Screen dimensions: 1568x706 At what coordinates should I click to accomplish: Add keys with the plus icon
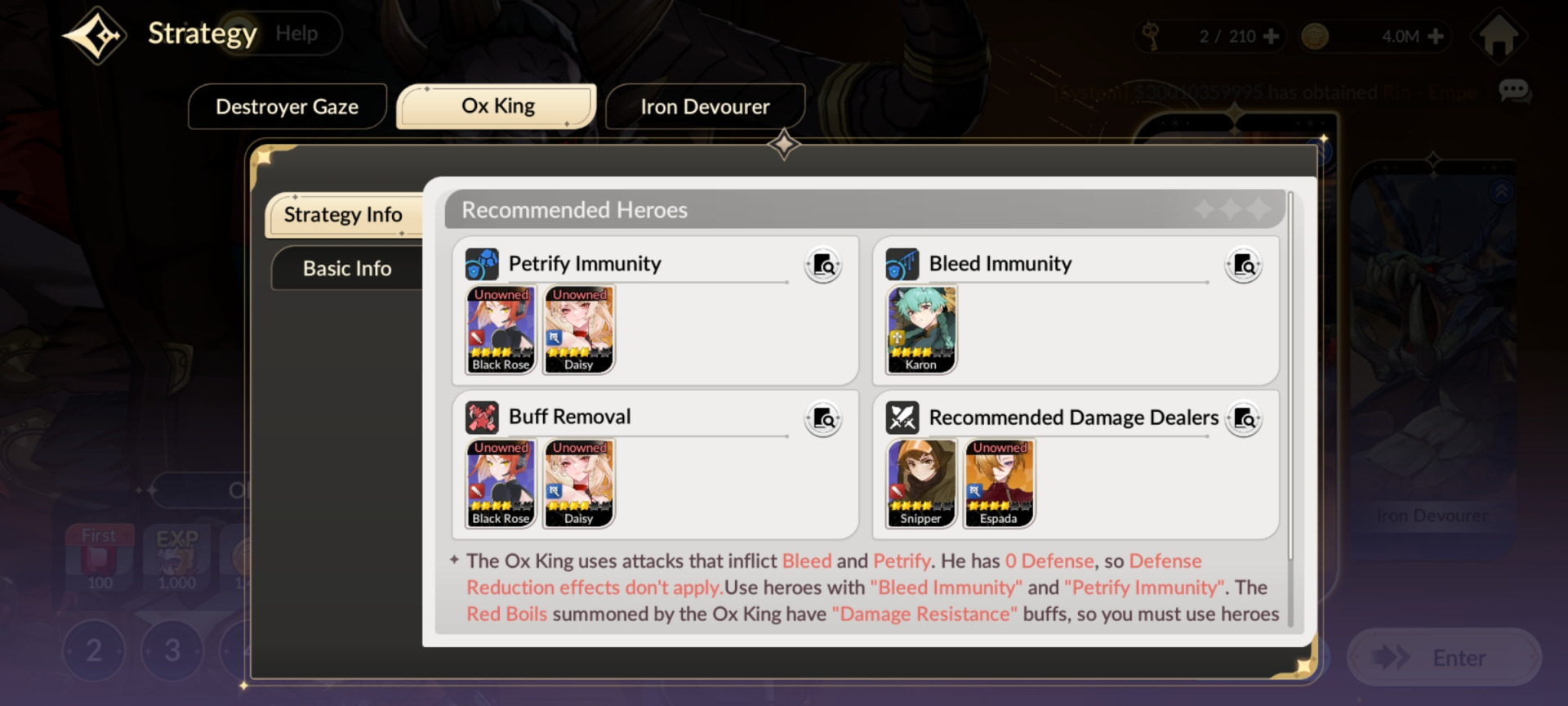click(1271, 36)
